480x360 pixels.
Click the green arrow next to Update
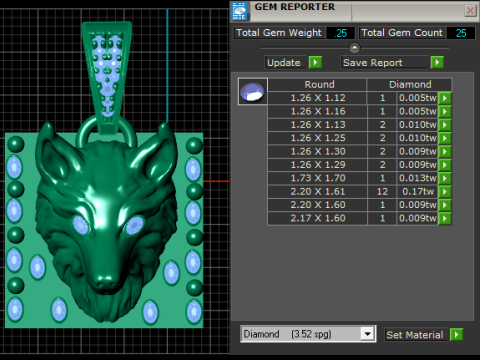(x=315, y=62)
